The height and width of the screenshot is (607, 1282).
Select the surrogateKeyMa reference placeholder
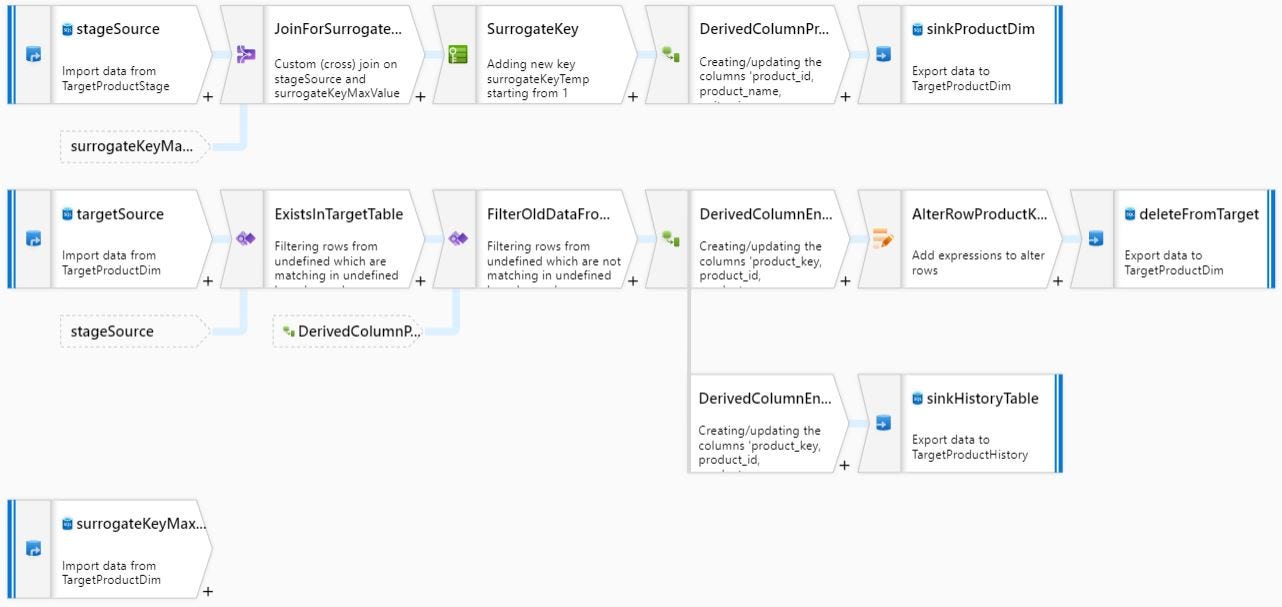(x=133, y=146)
